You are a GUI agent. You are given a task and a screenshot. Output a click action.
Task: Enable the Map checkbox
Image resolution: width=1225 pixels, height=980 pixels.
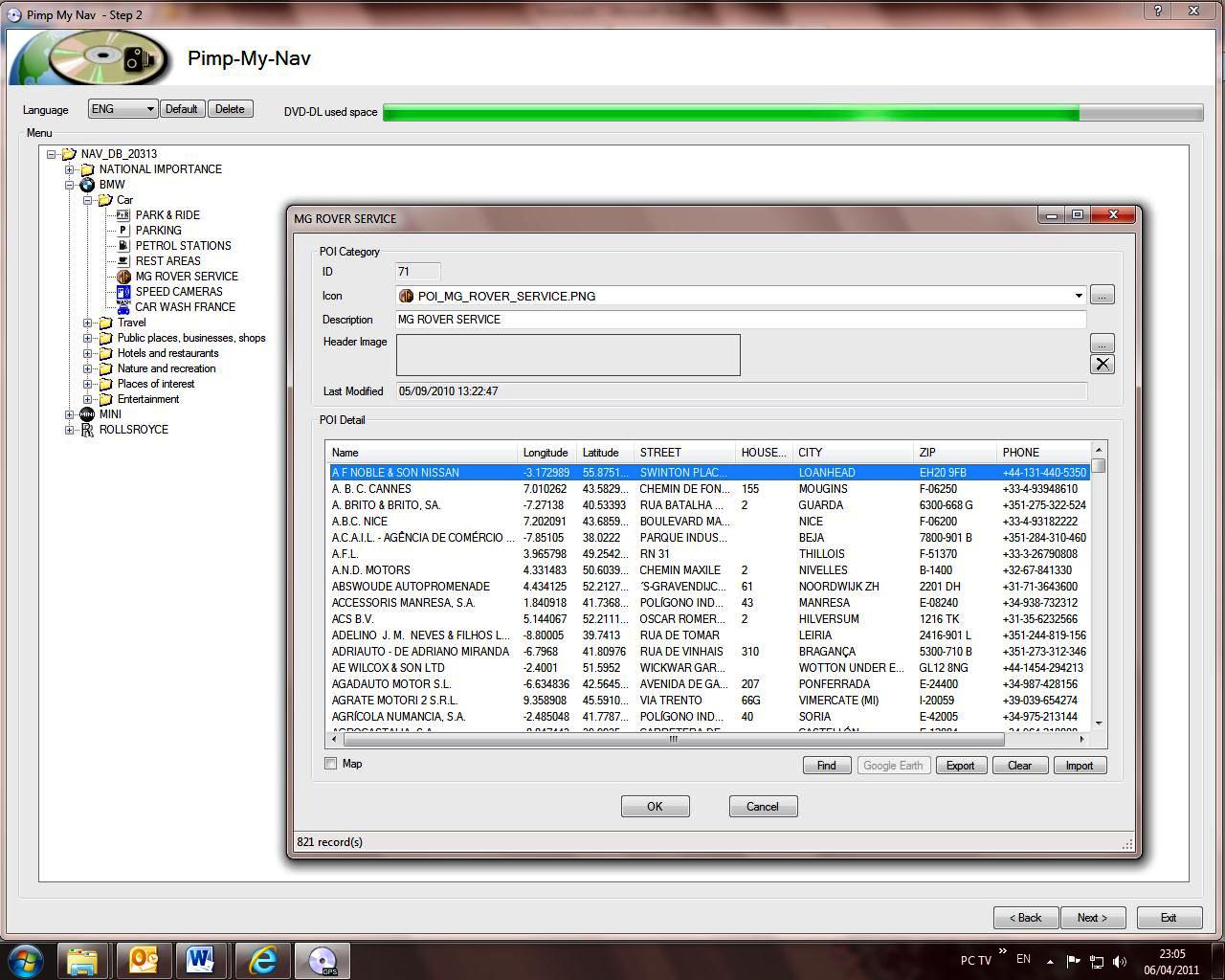pyautogui.click(x=331, y=764)
